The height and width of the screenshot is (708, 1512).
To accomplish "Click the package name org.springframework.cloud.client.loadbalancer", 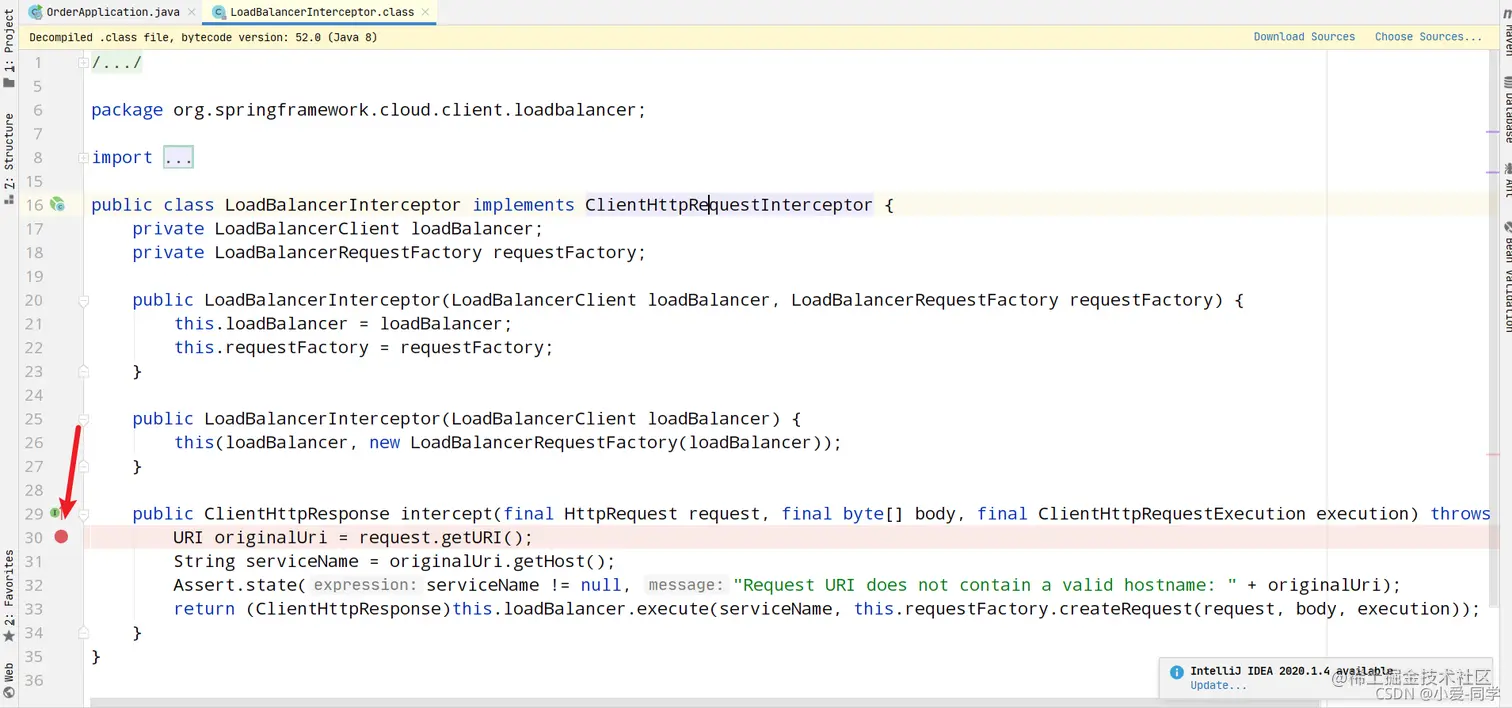I will point(404,110).
